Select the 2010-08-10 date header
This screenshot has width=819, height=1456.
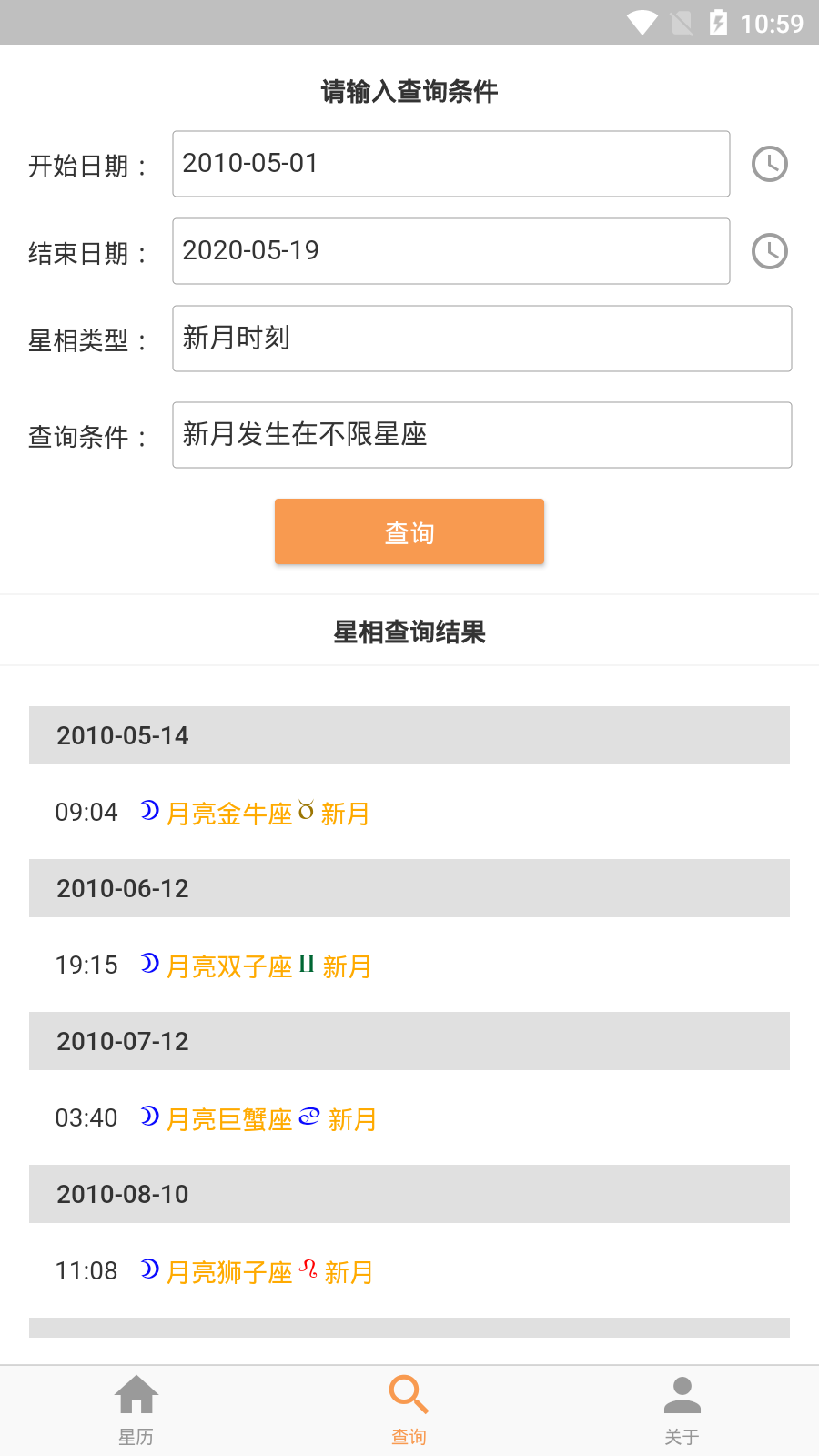(409, 1194)
